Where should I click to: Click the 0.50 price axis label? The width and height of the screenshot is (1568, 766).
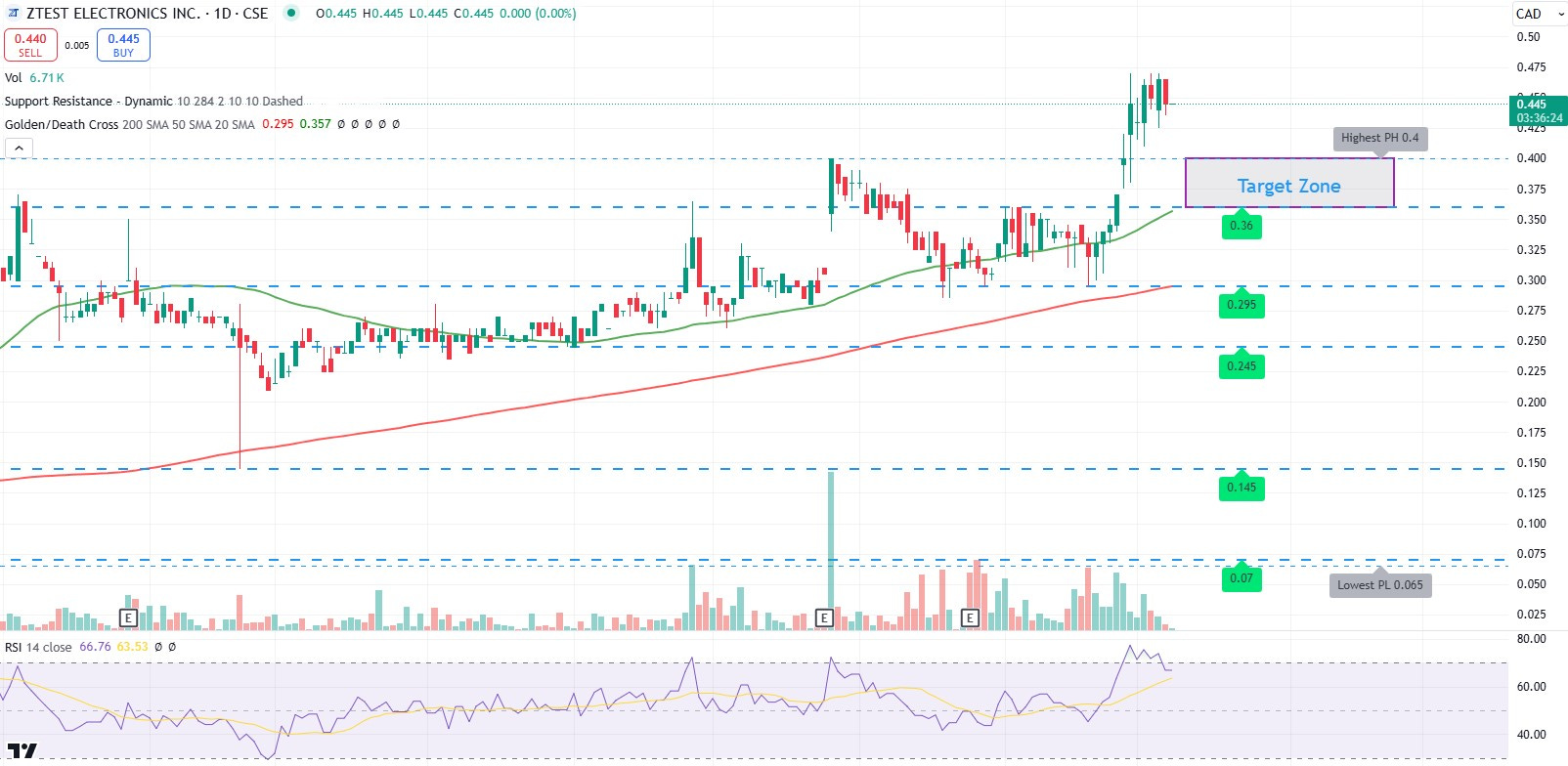(x=1528, y=37)
